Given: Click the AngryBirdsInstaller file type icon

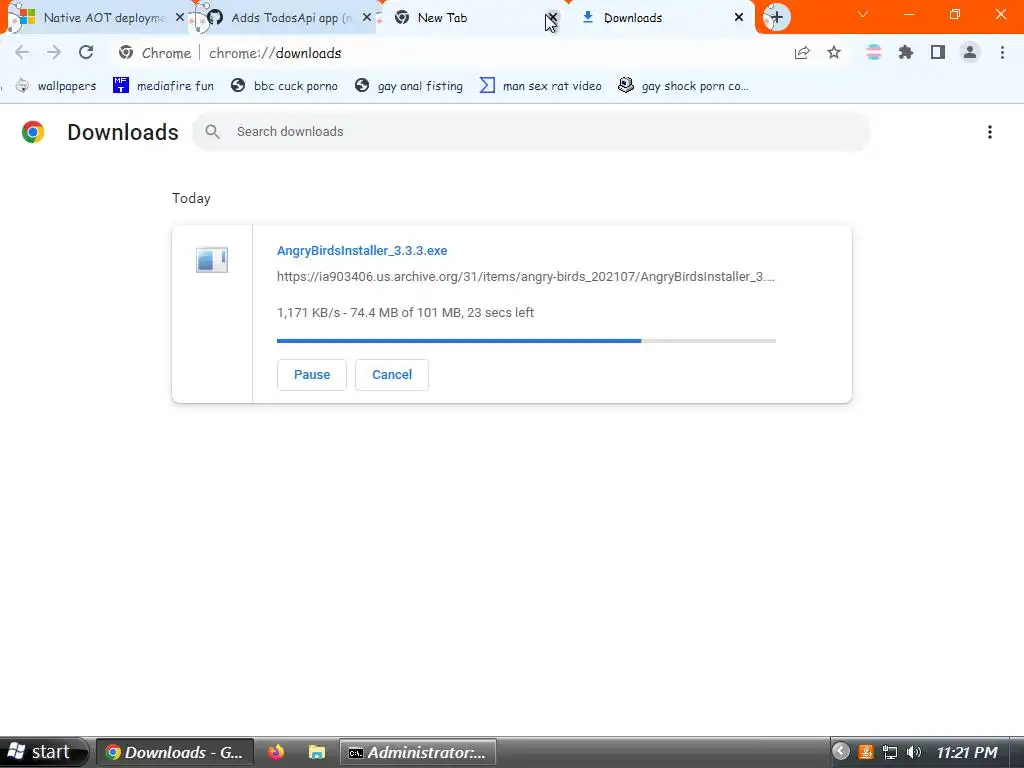Looking at the screenshot, I should pos(212,260).
